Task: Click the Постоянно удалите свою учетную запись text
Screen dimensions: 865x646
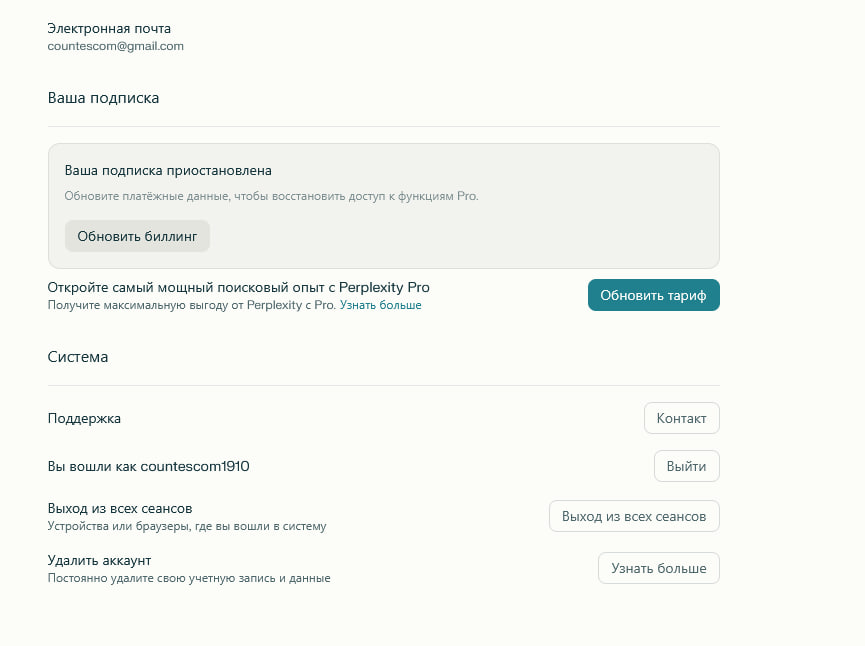Action: coord(188,578)
